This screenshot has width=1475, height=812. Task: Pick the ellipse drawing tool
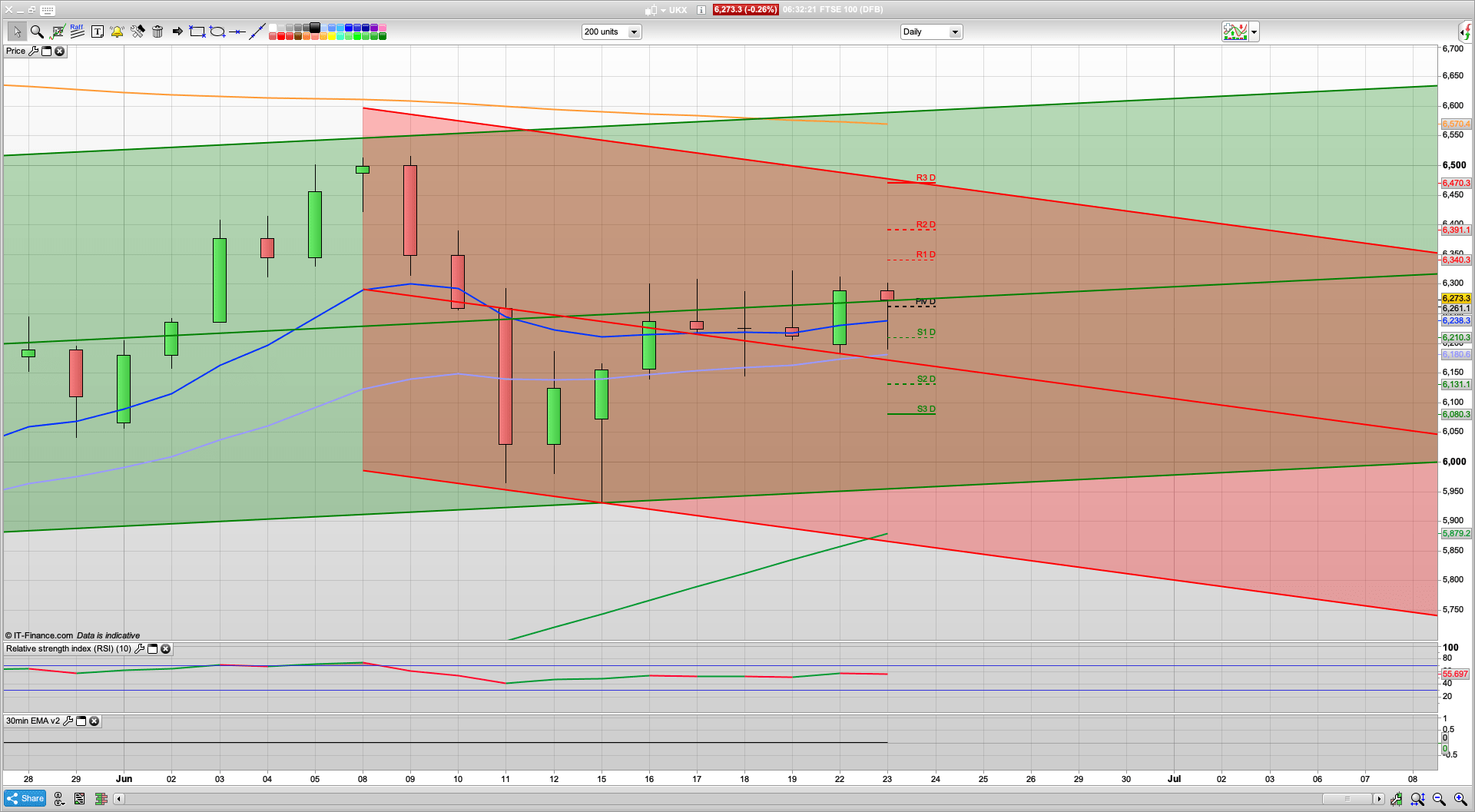(x=217, y=31)
